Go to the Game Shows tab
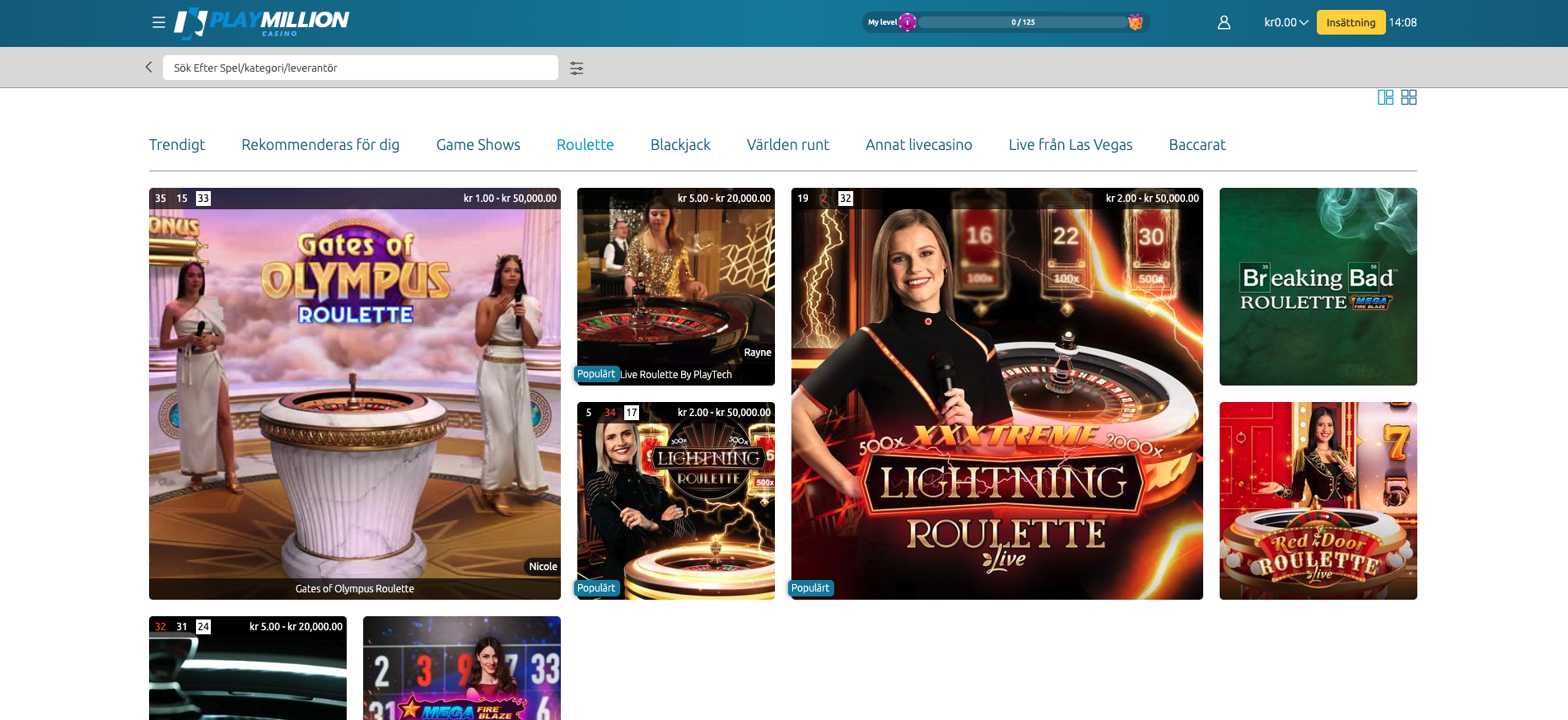Viewport: 1568px width, 720px height. (x=478, y=145)
